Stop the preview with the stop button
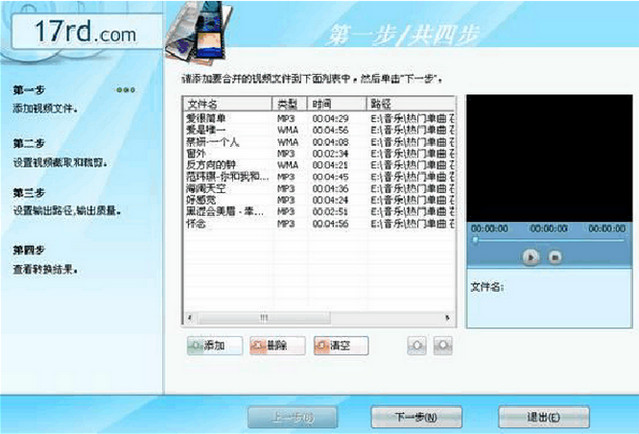 pyautogui.click(x=555, y=257)
